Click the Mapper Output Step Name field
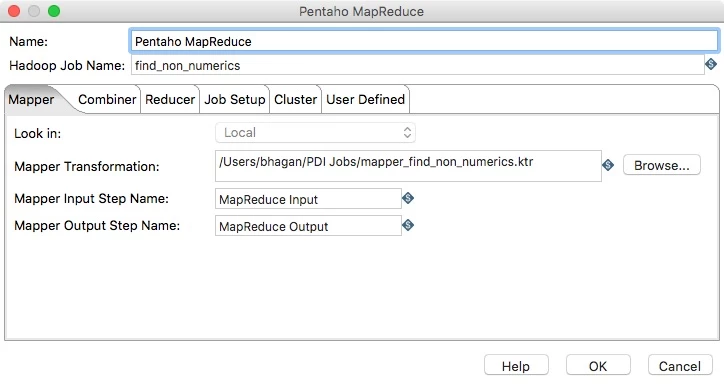The height and width of the screenshot is (387, 724). (x=308, y=226)
